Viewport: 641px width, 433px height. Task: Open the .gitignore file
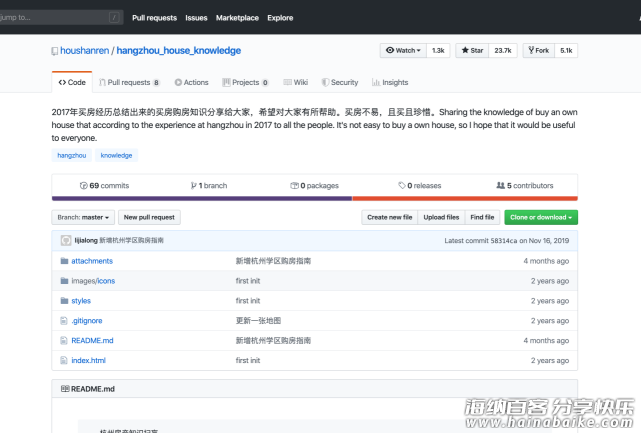(87, 321)
